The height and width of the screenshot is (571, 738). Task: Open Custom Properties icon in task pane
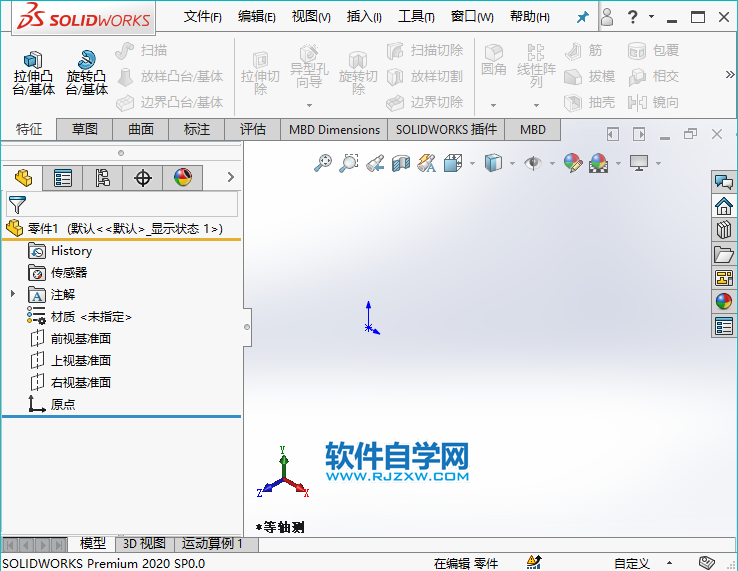coord(724,326)
